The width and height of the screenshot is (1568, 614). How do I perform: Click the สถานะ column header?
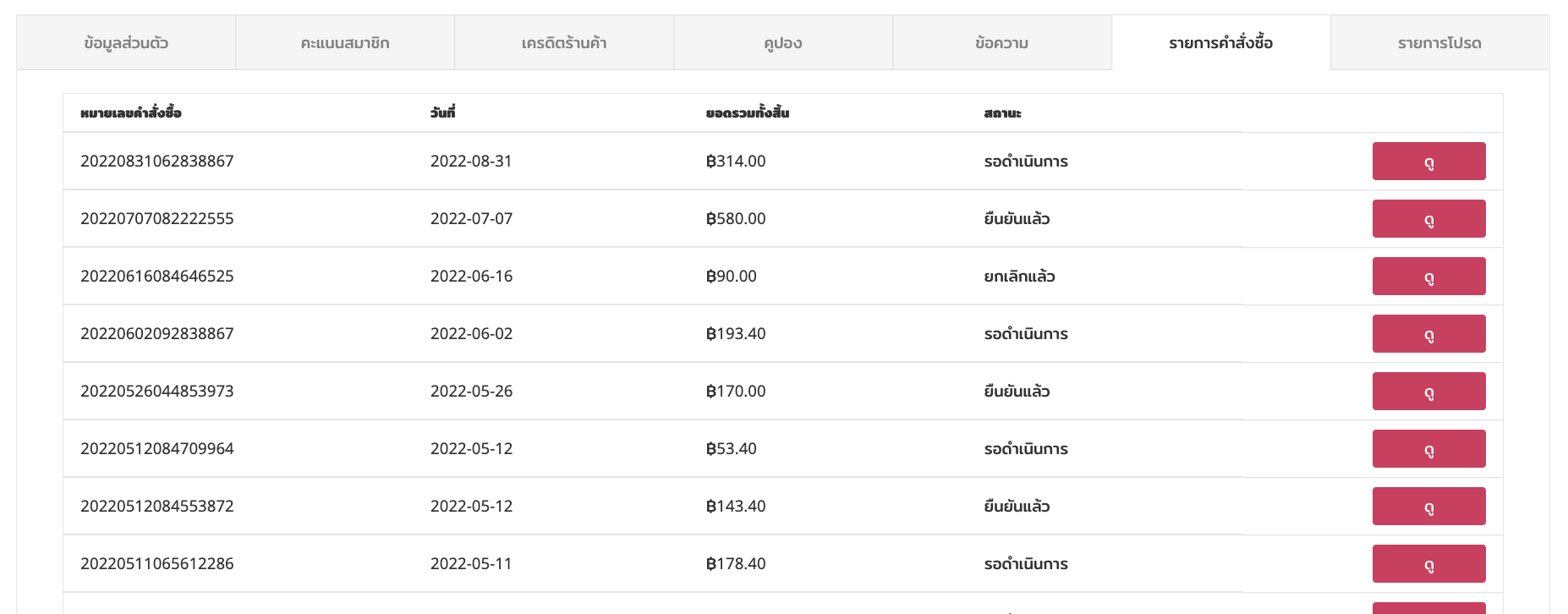point(1002,112)
